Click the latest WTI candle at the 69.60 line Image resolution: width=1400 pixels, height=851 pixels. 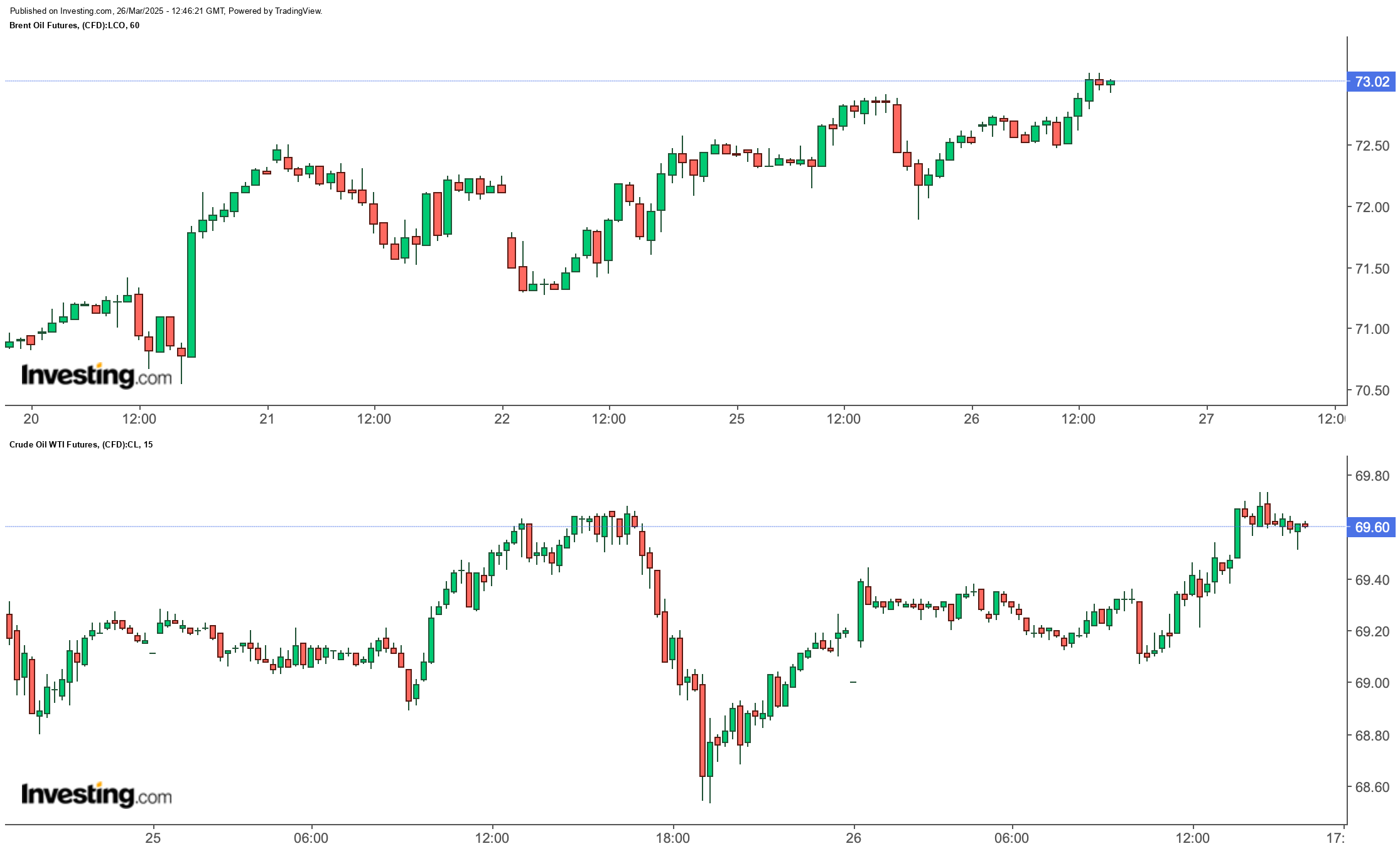1305,525
